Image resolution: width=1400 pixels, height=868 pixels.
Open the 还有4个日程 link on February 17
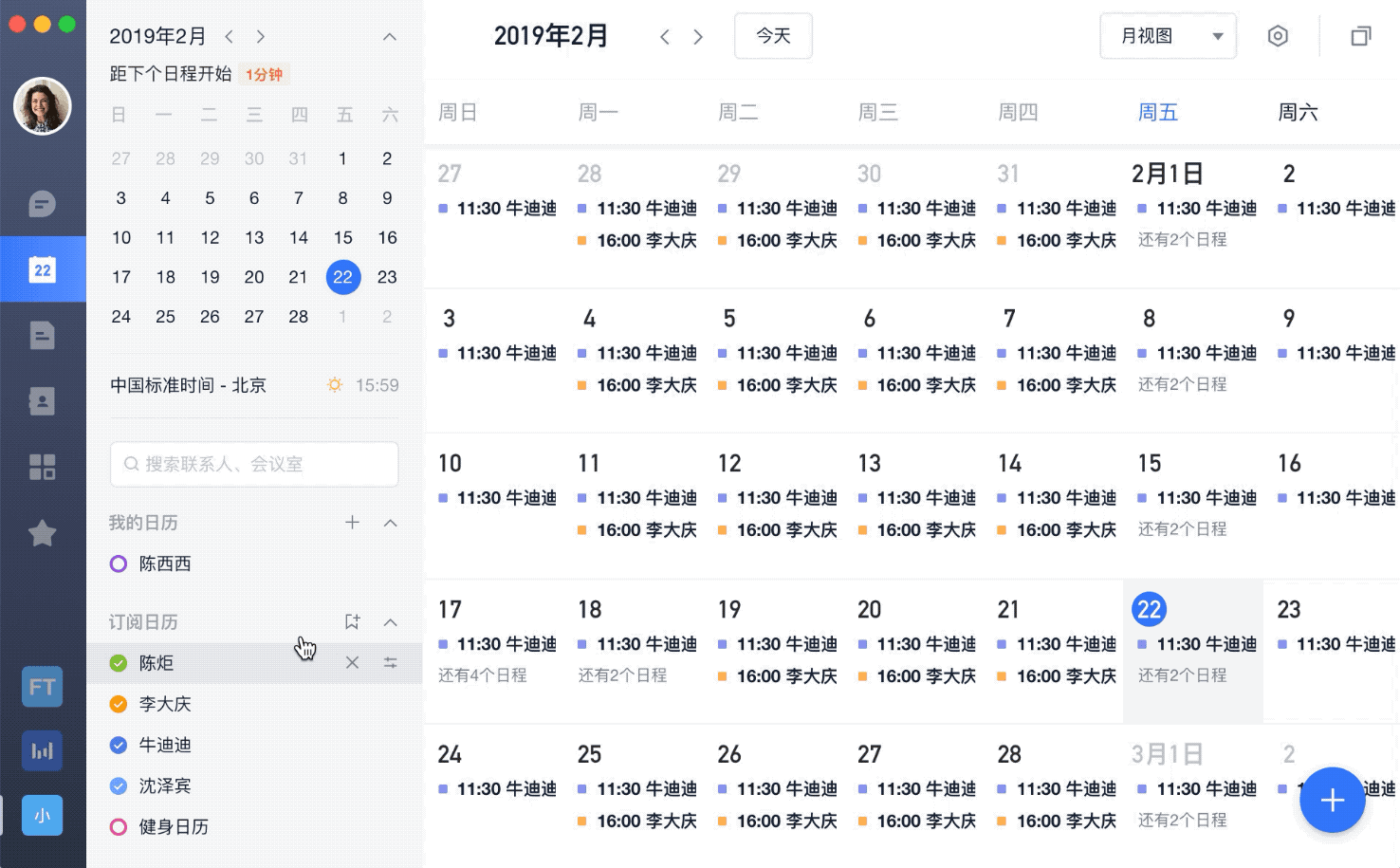coord(482,675)
